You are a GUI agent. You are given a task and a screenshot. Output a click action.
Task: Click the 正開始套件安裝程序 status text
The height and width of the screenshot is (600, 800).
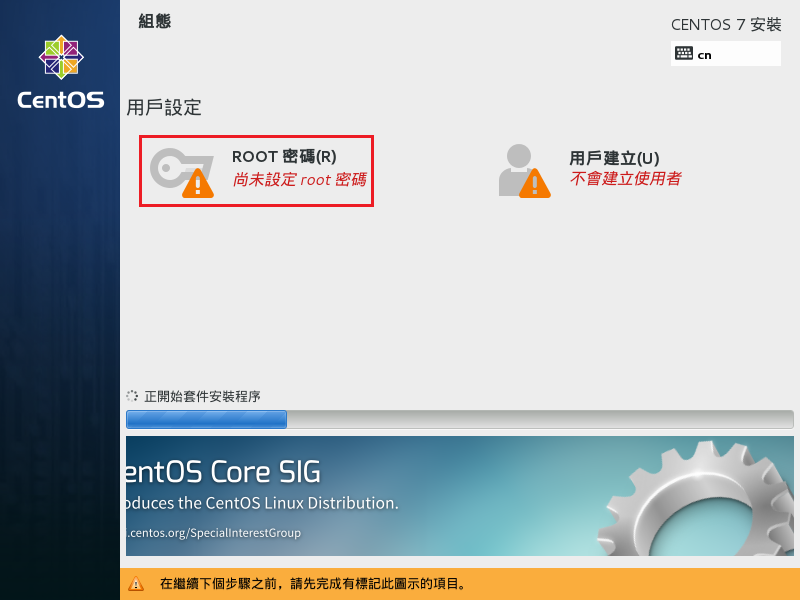pyautogui.click(x=203, y=396)
